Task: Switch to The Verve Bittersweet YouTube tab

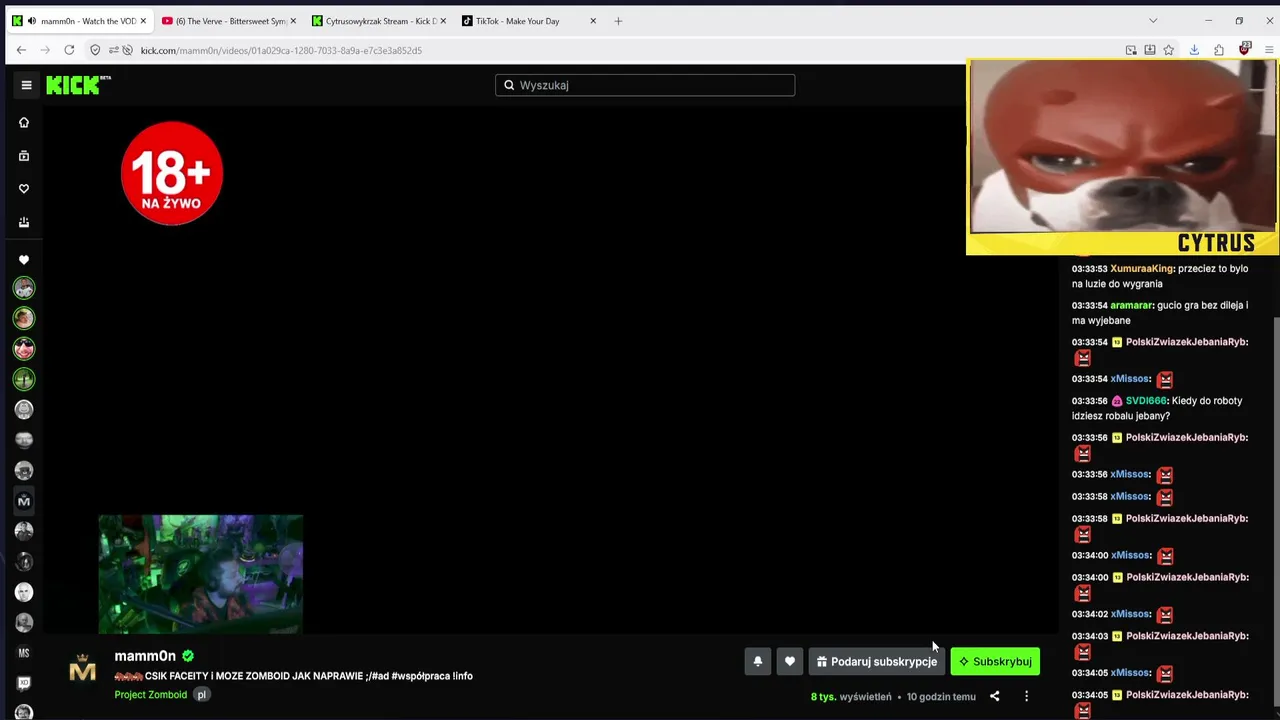Action: point(229,21)
